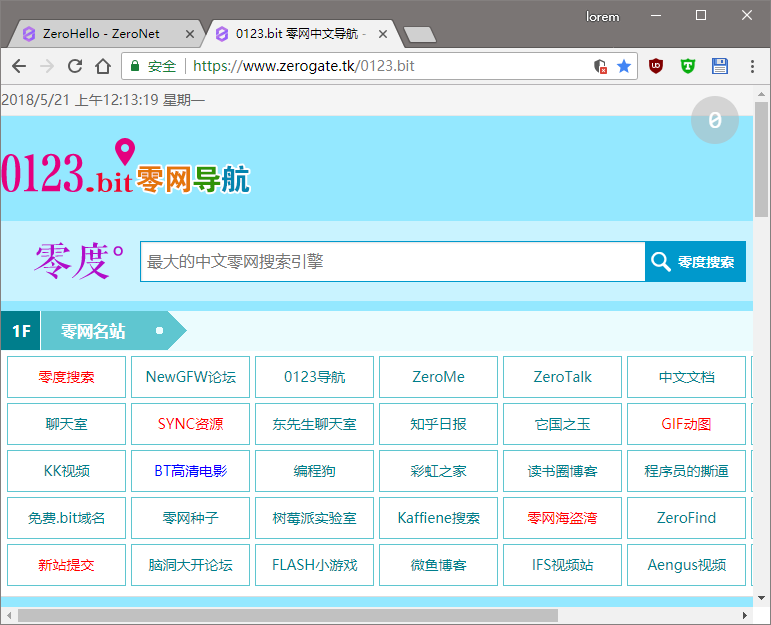This screenshot has width=771, height=625.
Task: Visit the 东先生聊天室 link
Action: click(314, 424)
